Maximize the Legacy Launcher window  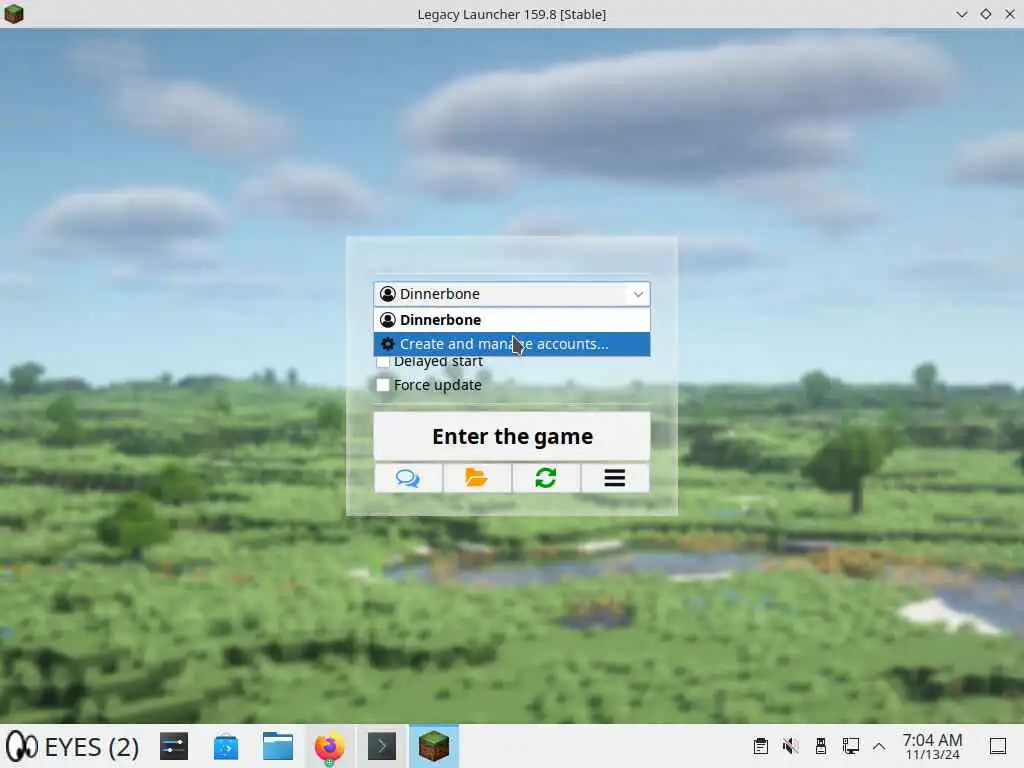[x=985, y=14]
